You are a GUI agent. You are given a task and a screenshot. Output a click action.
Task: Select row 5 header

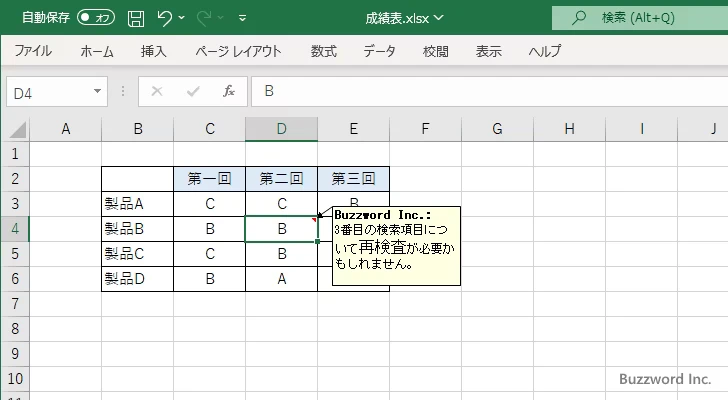click(15, 254)
